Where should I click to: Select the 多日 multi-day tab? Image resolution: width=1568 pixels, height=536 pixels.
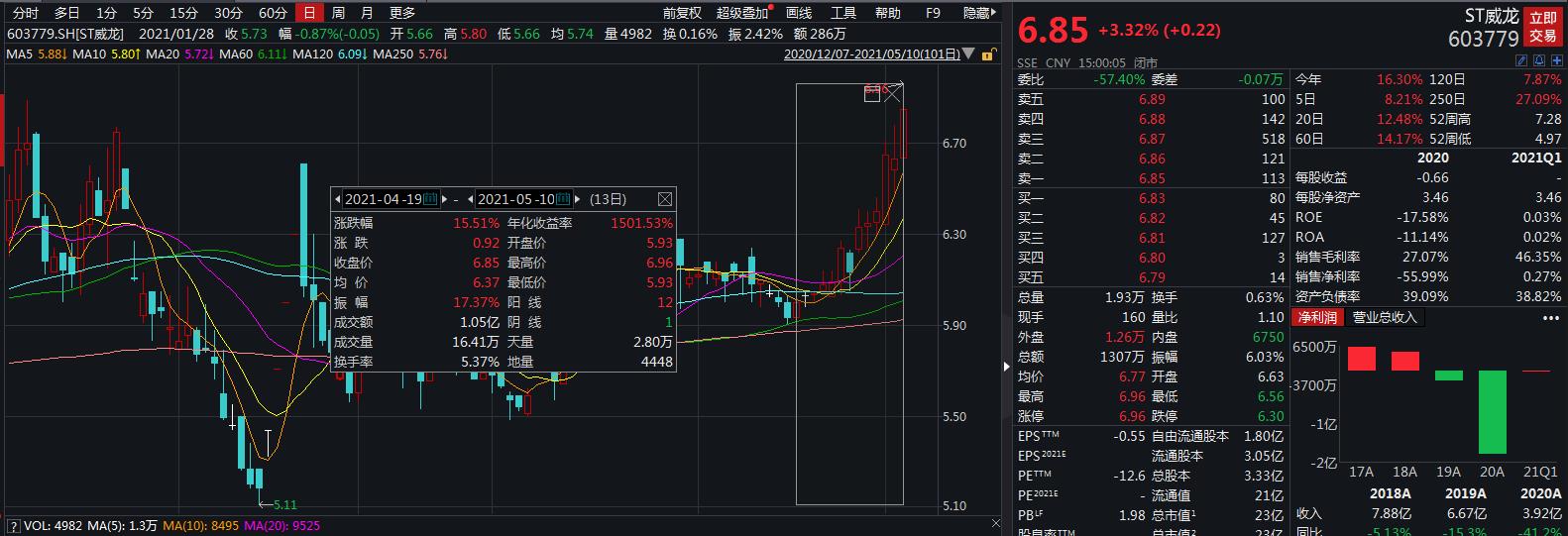point(66,13)
